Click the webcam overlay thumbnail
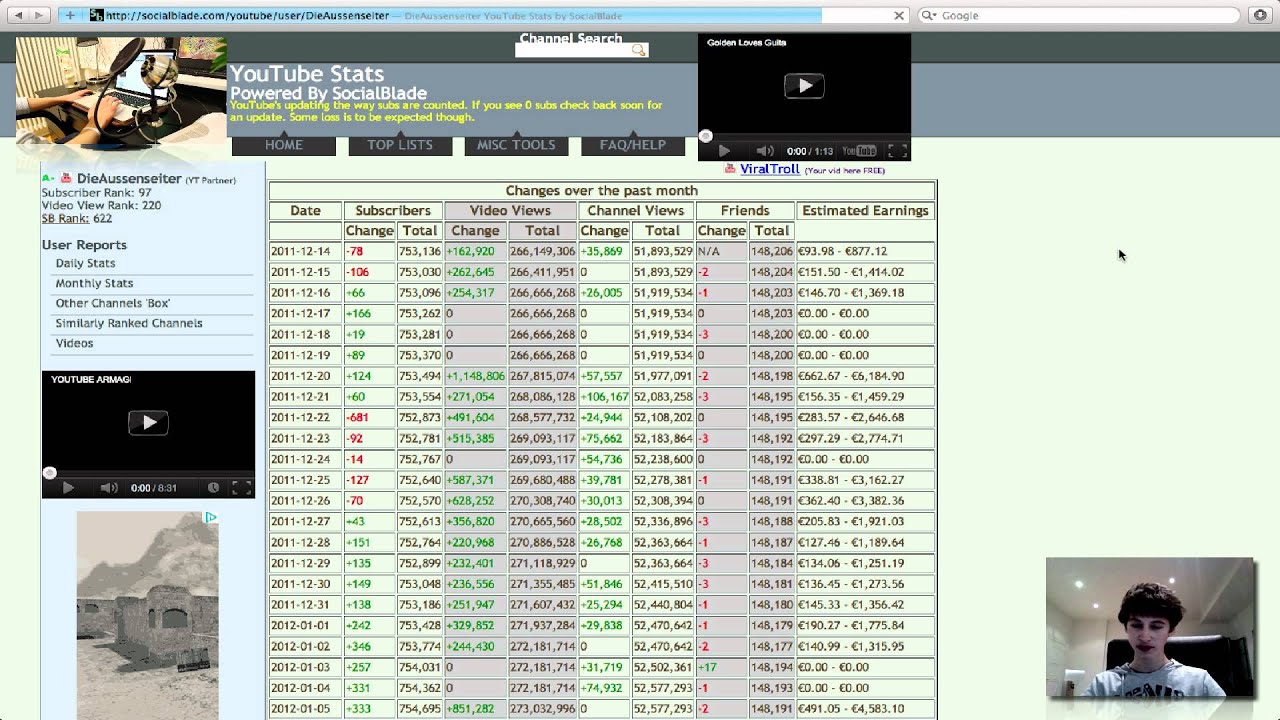 point(1149,627)
